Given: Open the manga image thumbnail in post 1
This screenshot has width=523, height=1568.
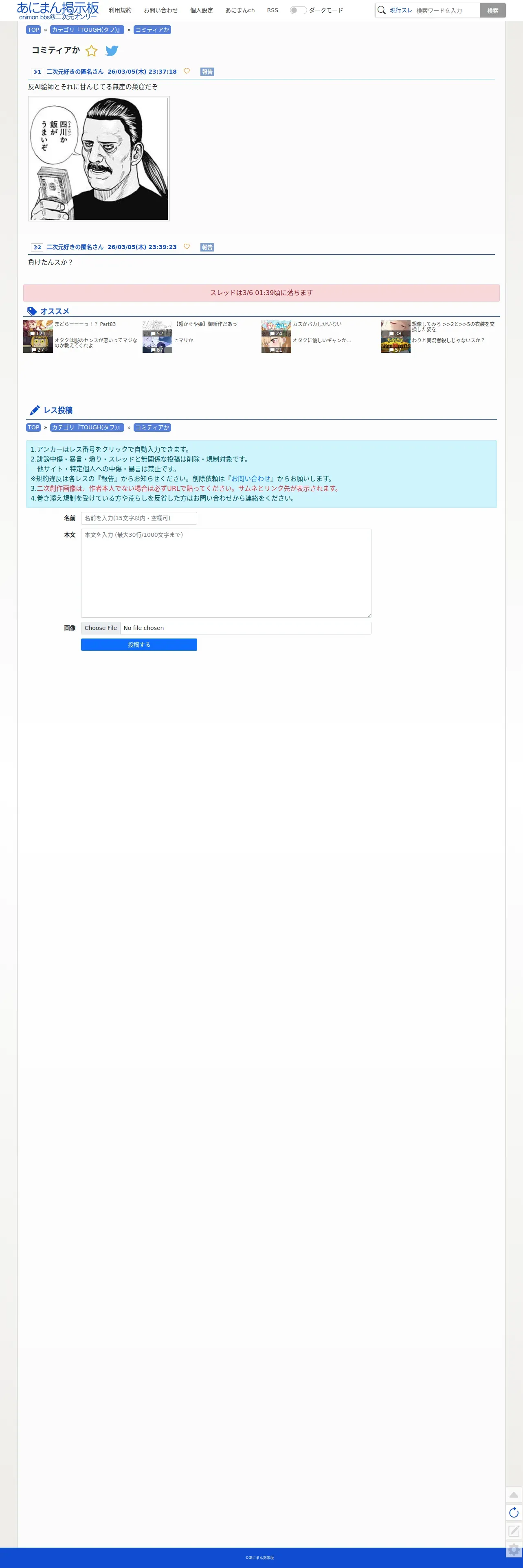Looking at the screenshot, I should (x=99, y=159).
